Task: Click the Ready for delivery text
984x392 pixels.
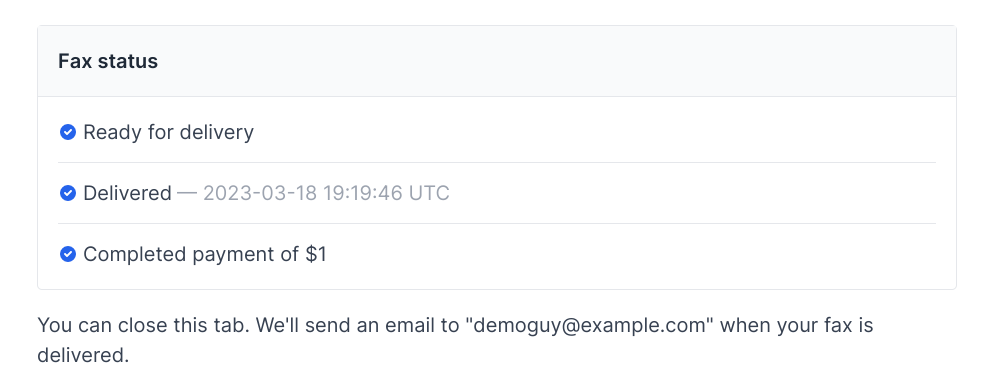Action: click(168, 132)
